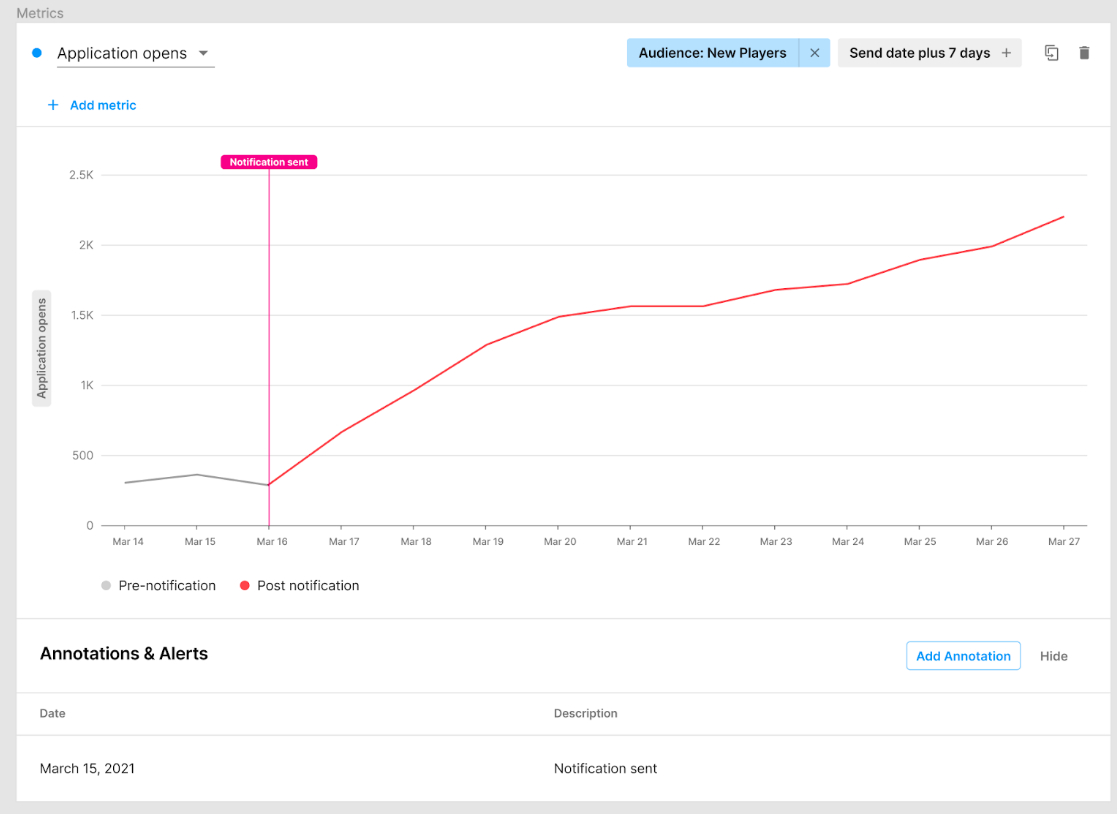
Task: Click plus icon on Send date chip
Action: 1006,53
